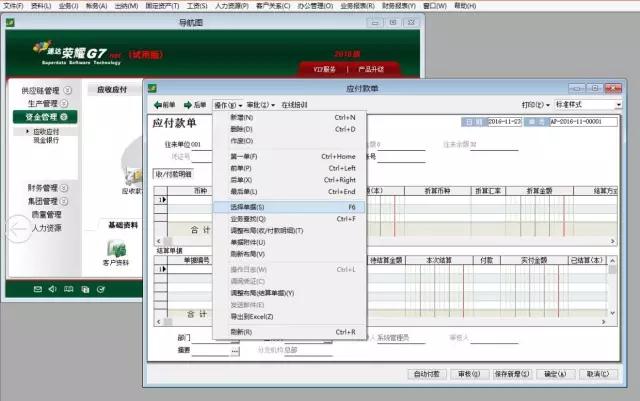Choose 刷新(R) menu entry
Screen dimensions: 640x401
coord(289,332)
